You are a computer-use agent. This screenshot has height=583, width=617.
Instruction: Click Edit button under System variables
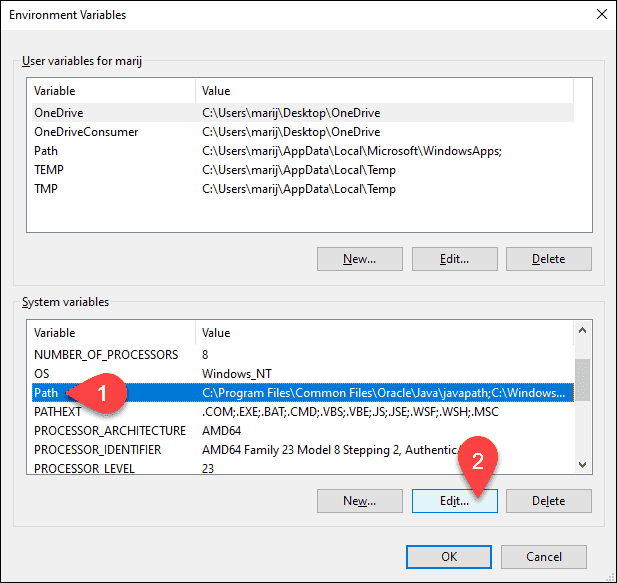point(454,500)
